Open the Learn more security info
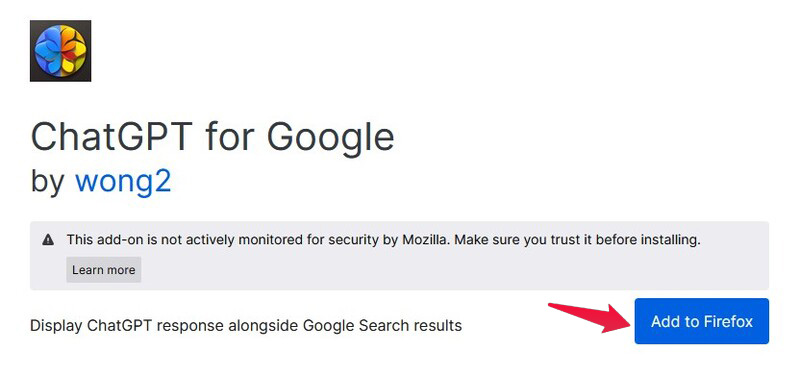Screen dimensions: 800x376 104,270
